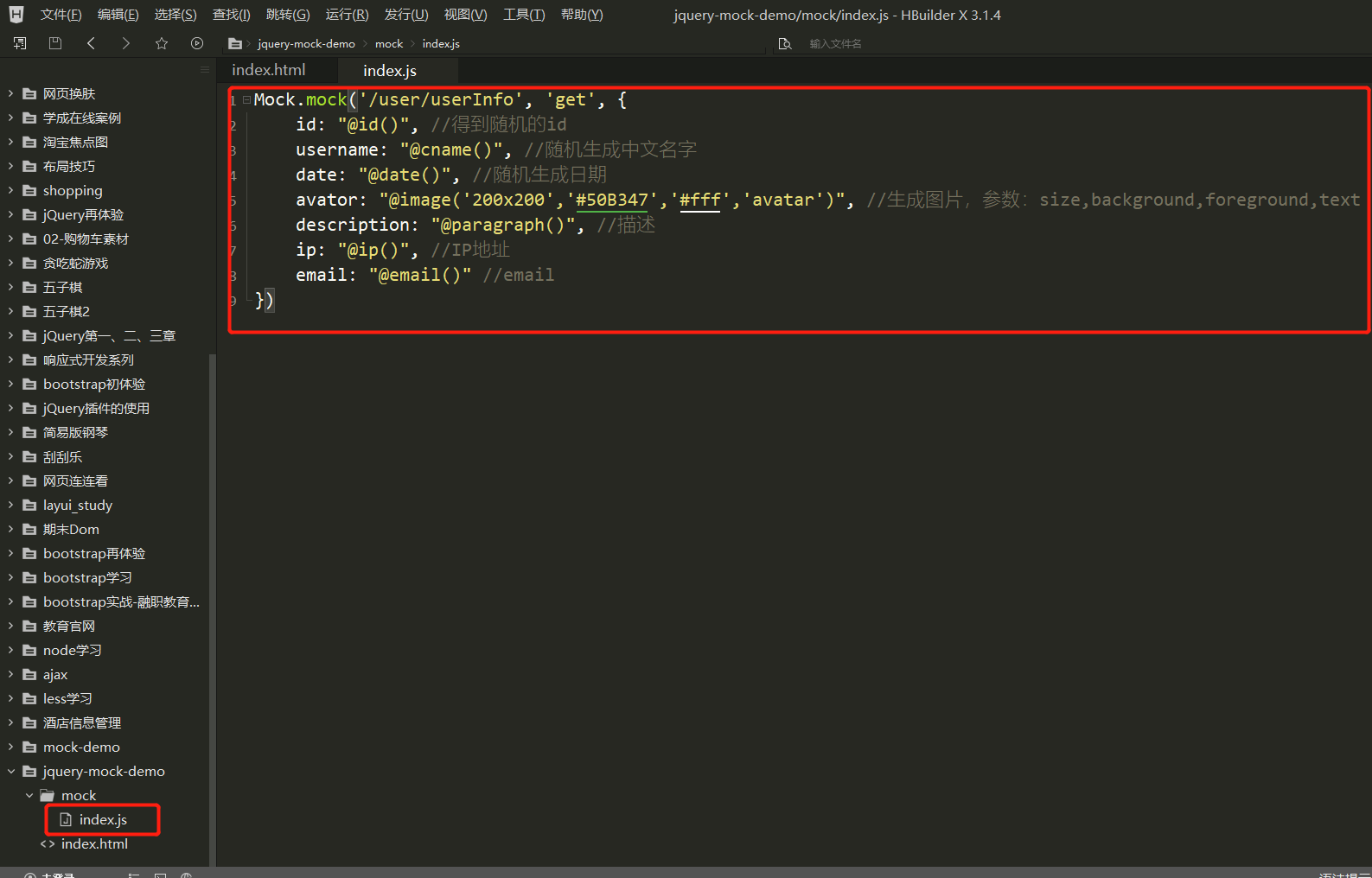The width and height of the screenshot is (1372, 878).
Task: Click the Save toolbar icon
Action: tap(55, 43)
